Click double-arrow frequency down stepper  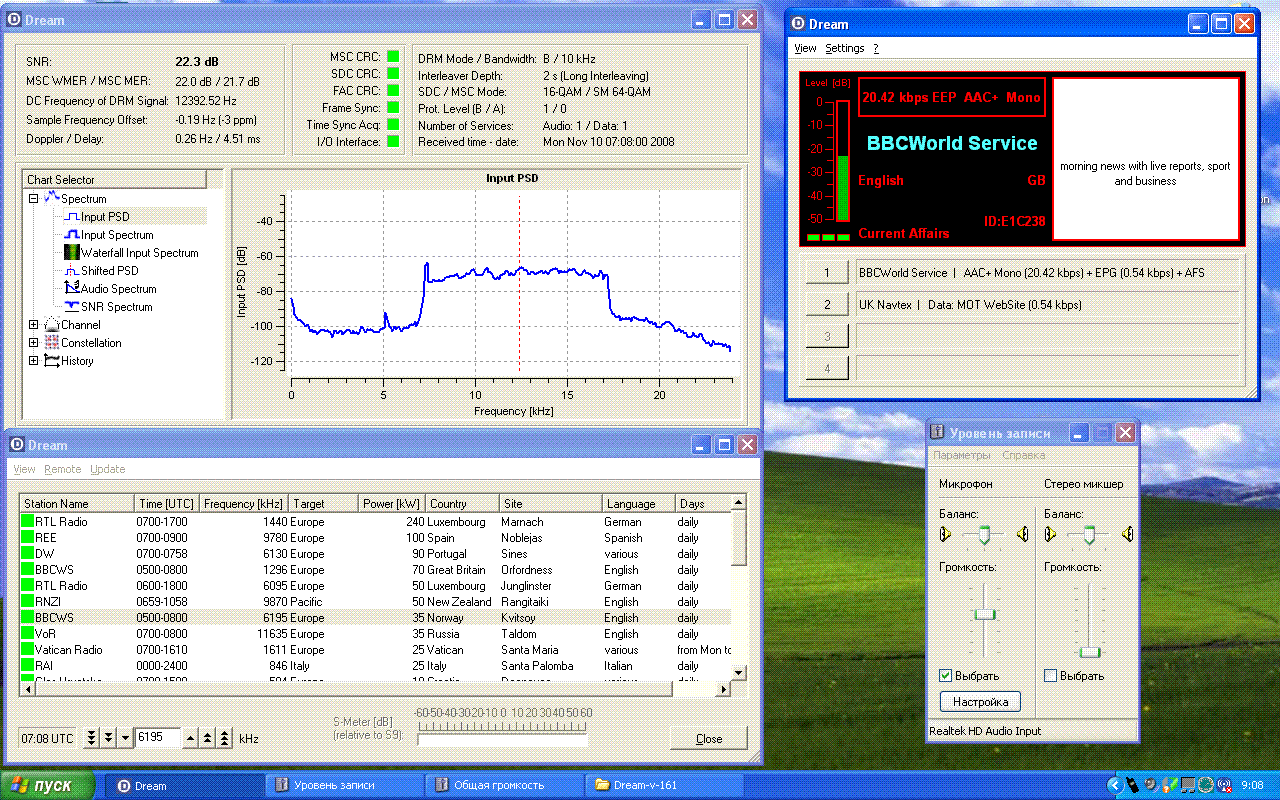click(x=108, y=738)
